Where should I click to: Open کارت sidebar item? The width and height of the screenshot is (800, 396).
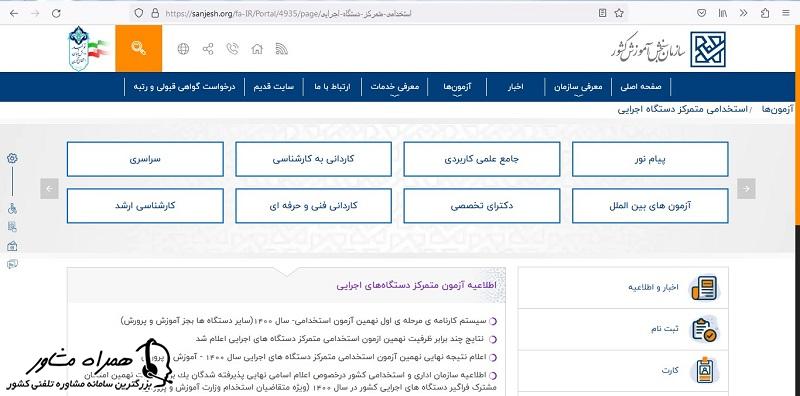point(623,370)
